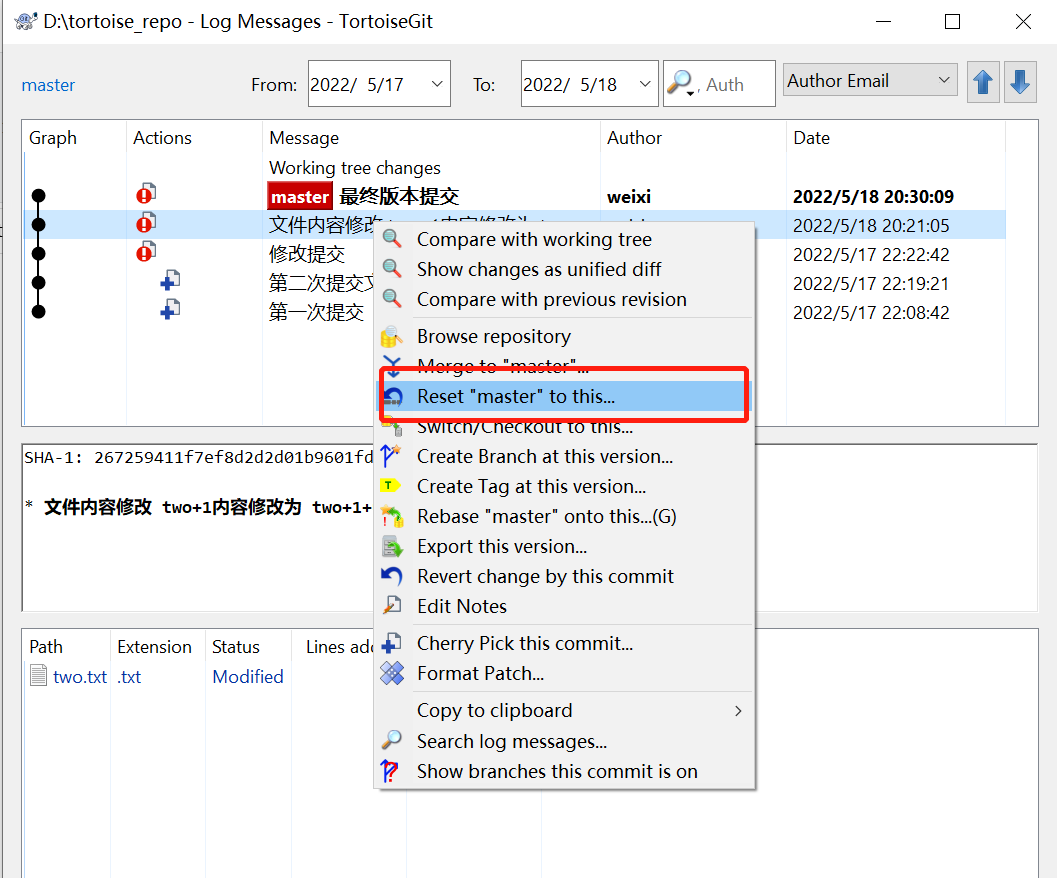
Task: Click the Modified status of two.txt
Action: [247, 676]
